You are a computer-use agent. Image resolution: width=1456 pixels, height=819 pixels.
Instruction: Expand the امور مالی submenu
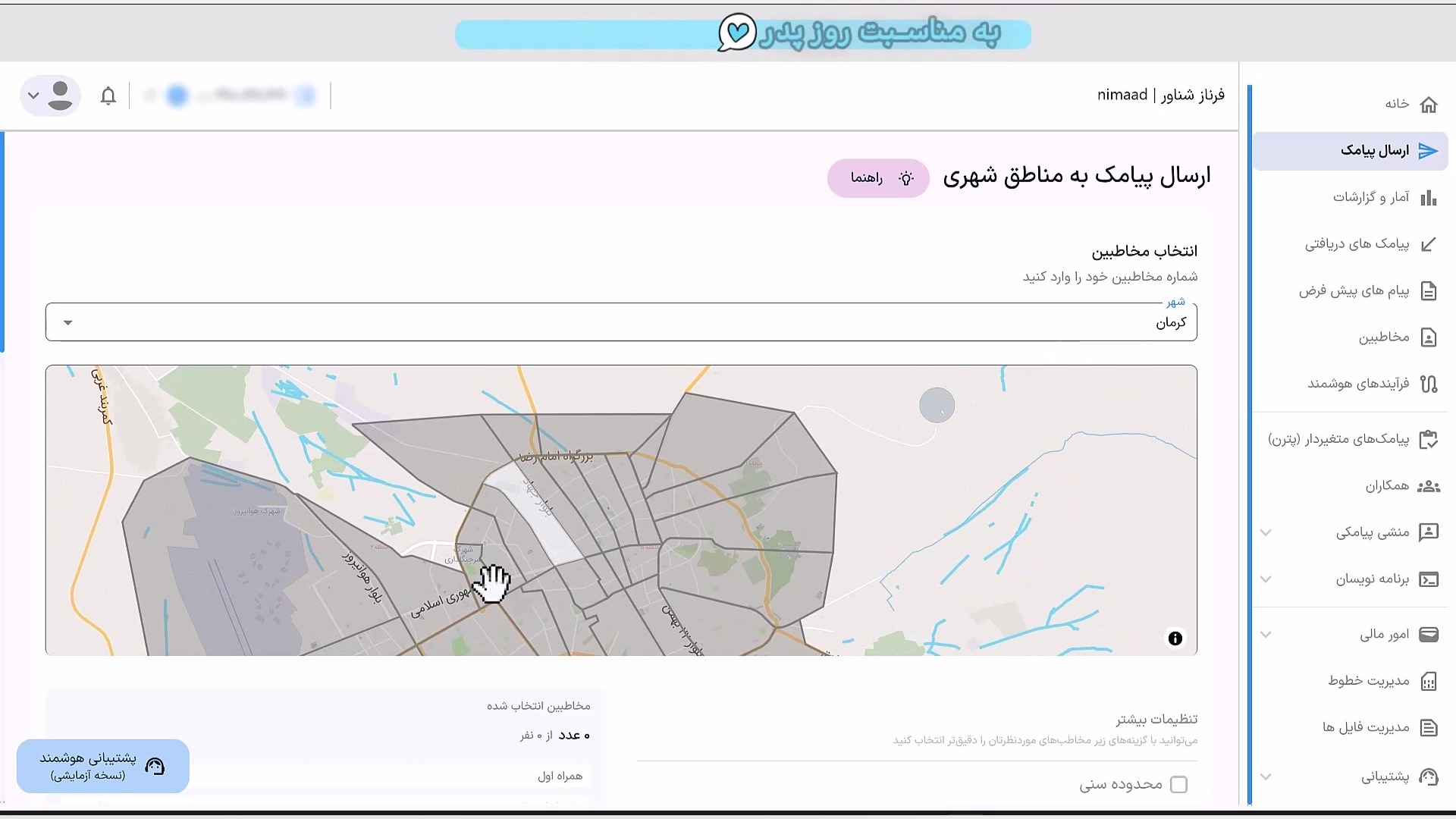pos(1266,635)
